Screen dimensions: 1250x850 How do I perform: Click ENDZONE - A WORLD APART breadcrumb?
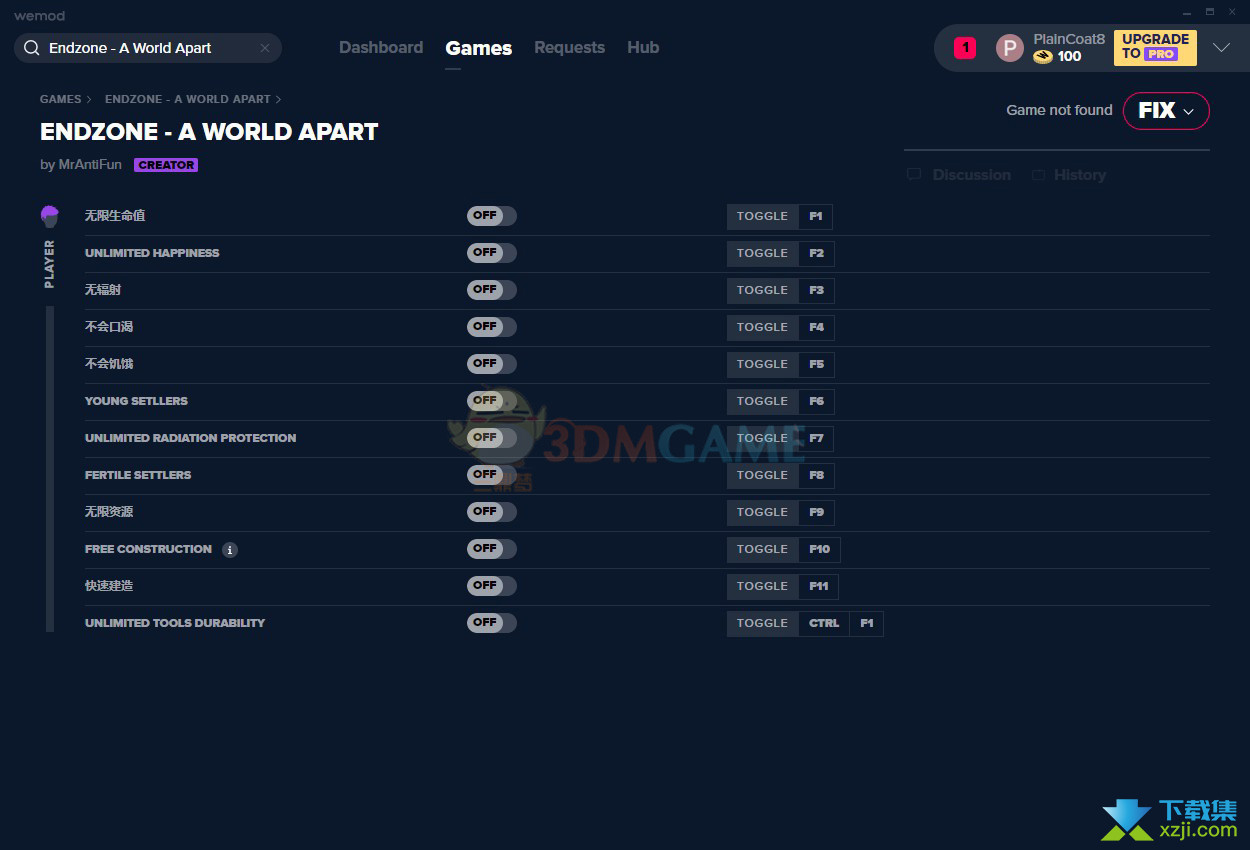(188, 99)
